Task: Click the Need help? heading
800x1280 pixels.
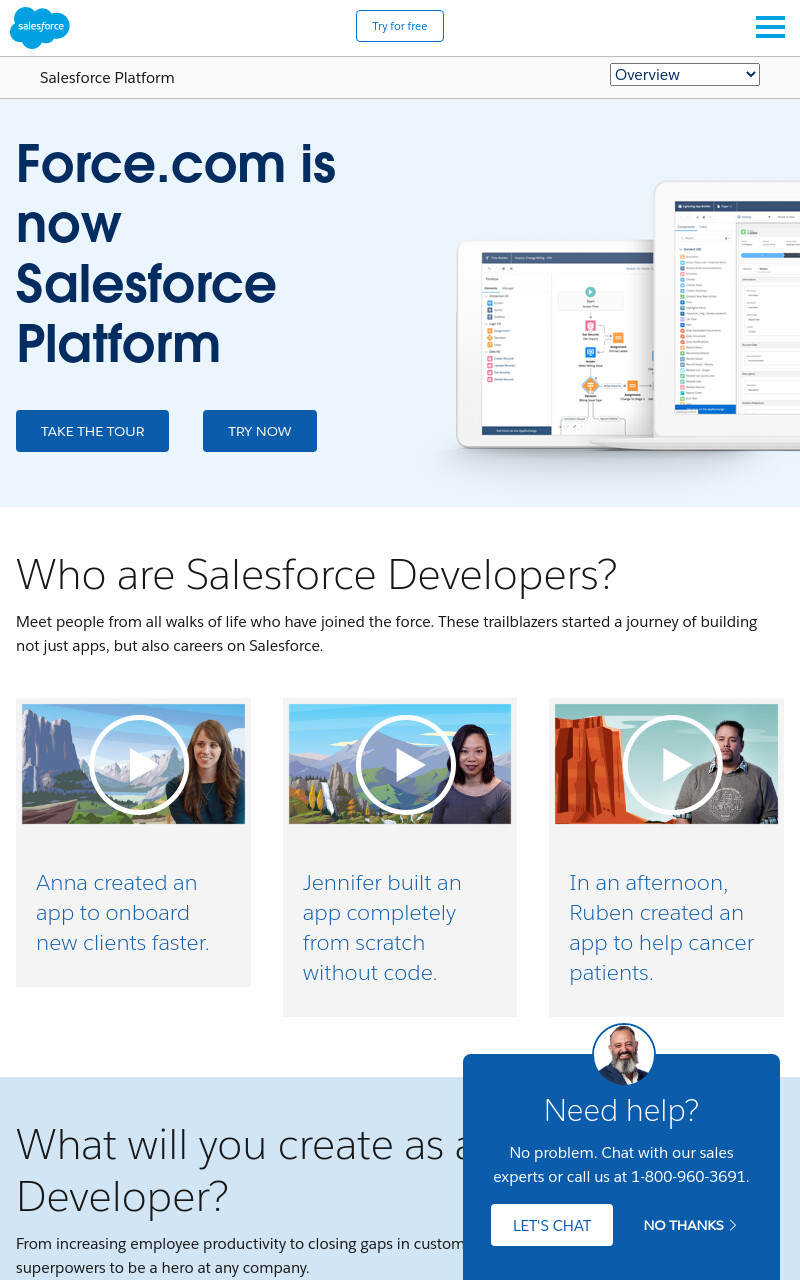Action: (x=621, y=1110)
